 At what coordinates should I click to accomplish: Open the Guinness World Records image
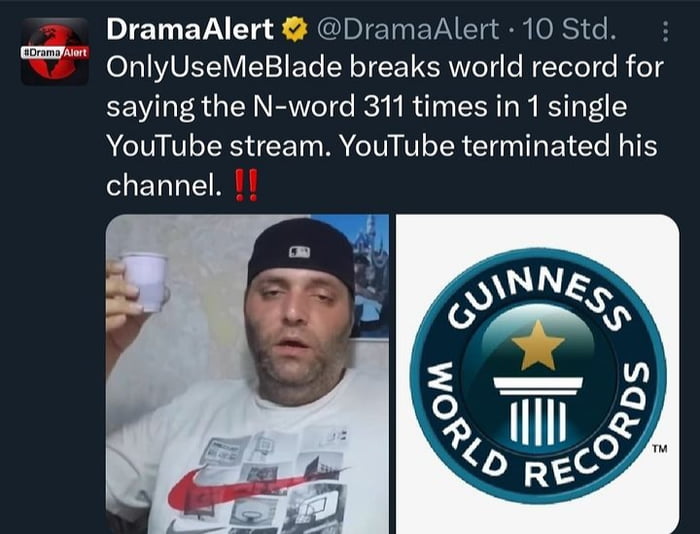point(538,374)
